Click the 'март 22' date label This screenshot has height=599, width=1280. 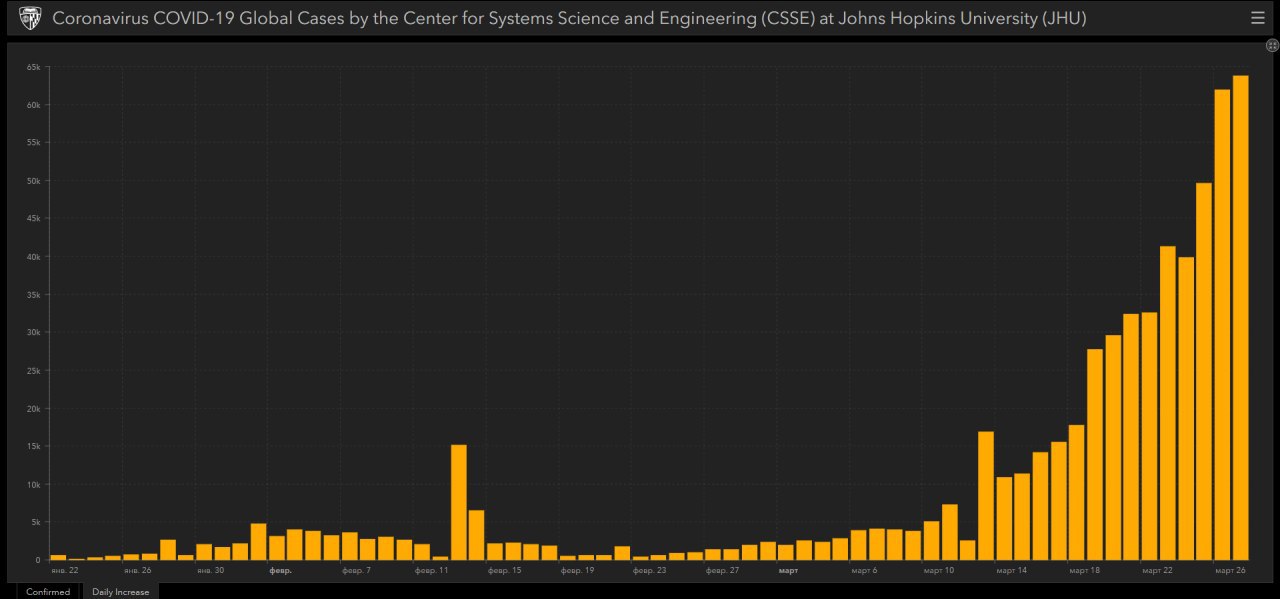click(x=1158, y=570)
